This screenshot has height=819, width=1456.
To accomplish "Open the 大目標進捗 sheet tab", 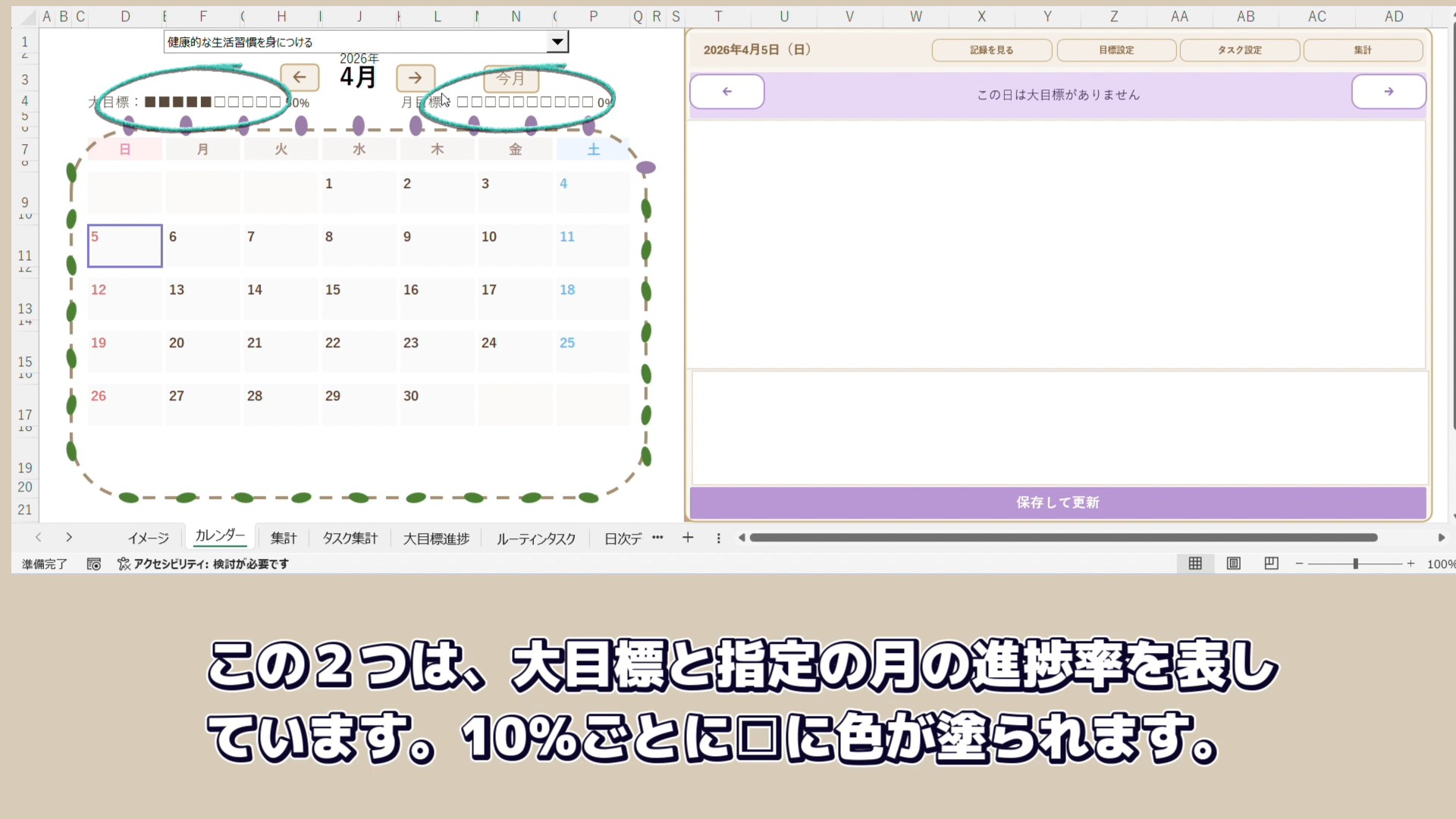I will tap(436, 538).
